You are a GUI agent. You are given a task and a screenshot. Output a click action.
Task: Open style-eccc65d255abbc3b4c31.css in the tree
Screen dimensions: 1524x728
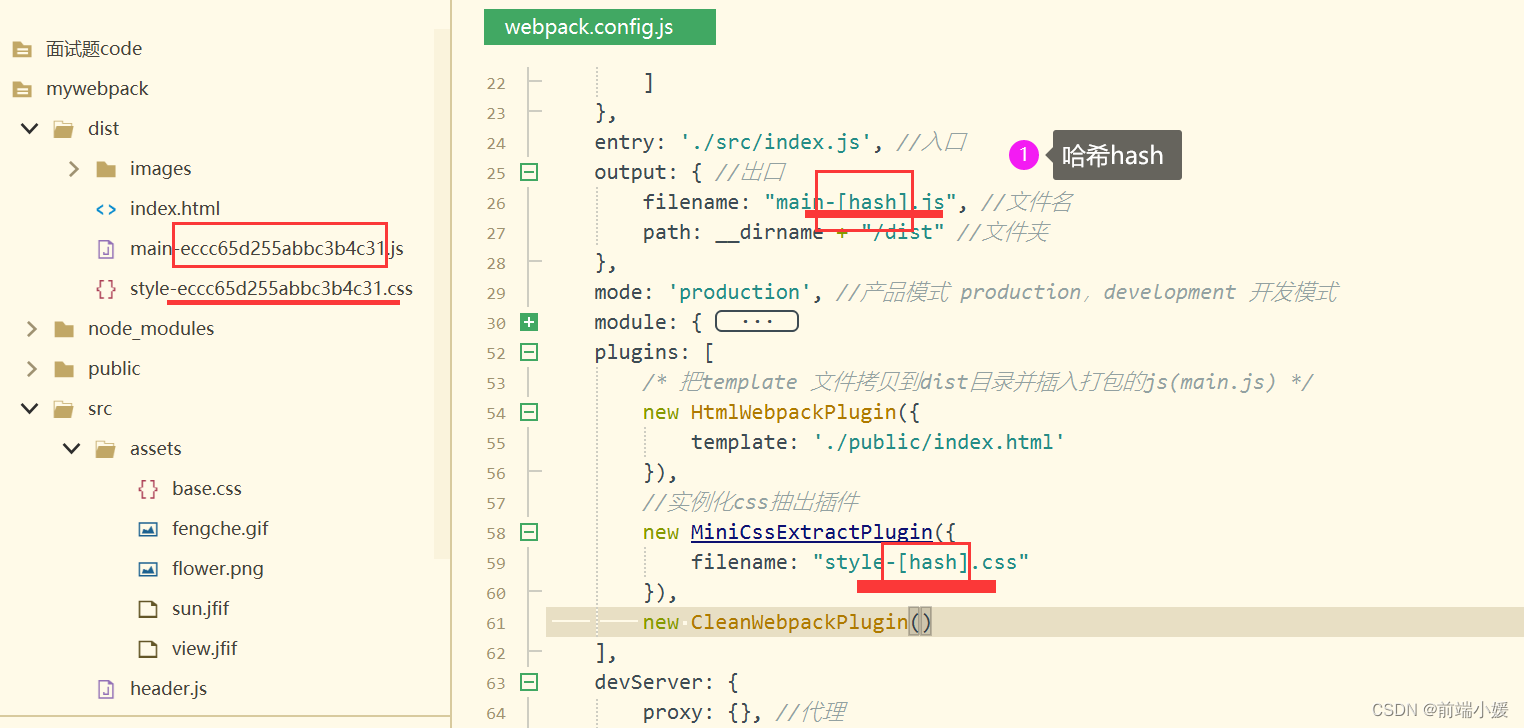click(271, 289)
